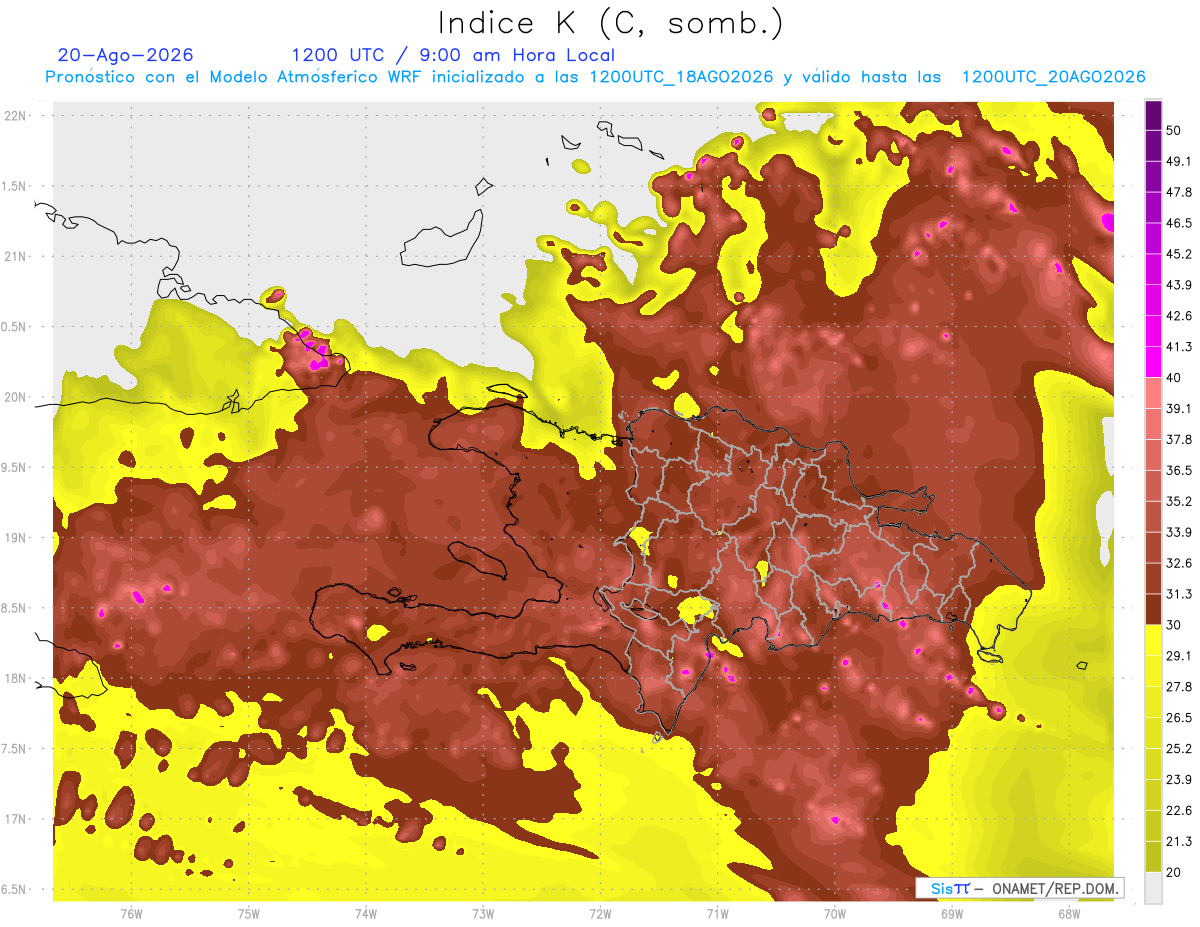Screen dimensions: 1200x927
Task: Click the '70W' longitude label
Action: point(835,913)
